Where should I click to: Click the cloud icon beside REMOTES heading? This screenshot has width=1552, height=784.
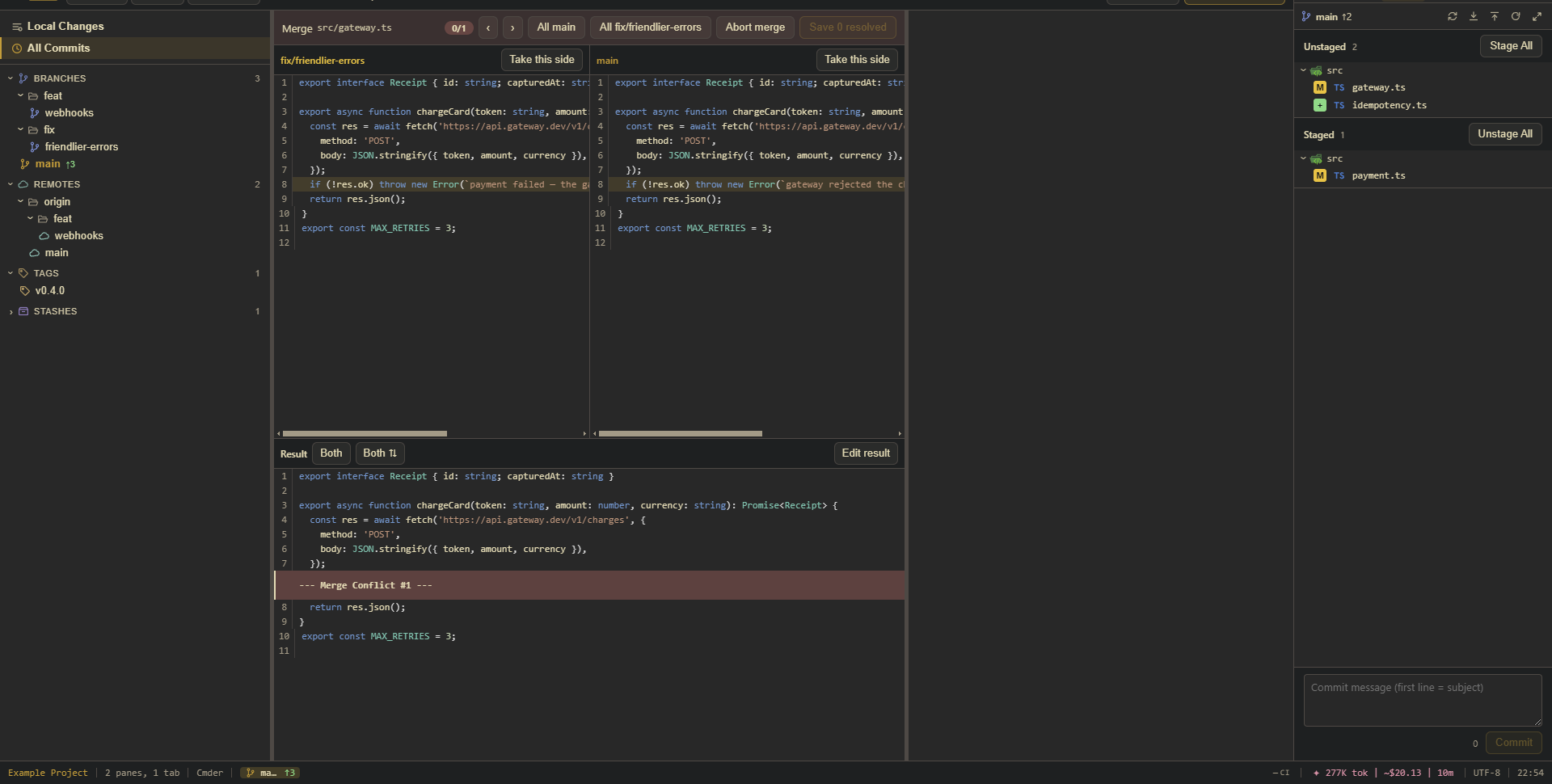point(23,184)
